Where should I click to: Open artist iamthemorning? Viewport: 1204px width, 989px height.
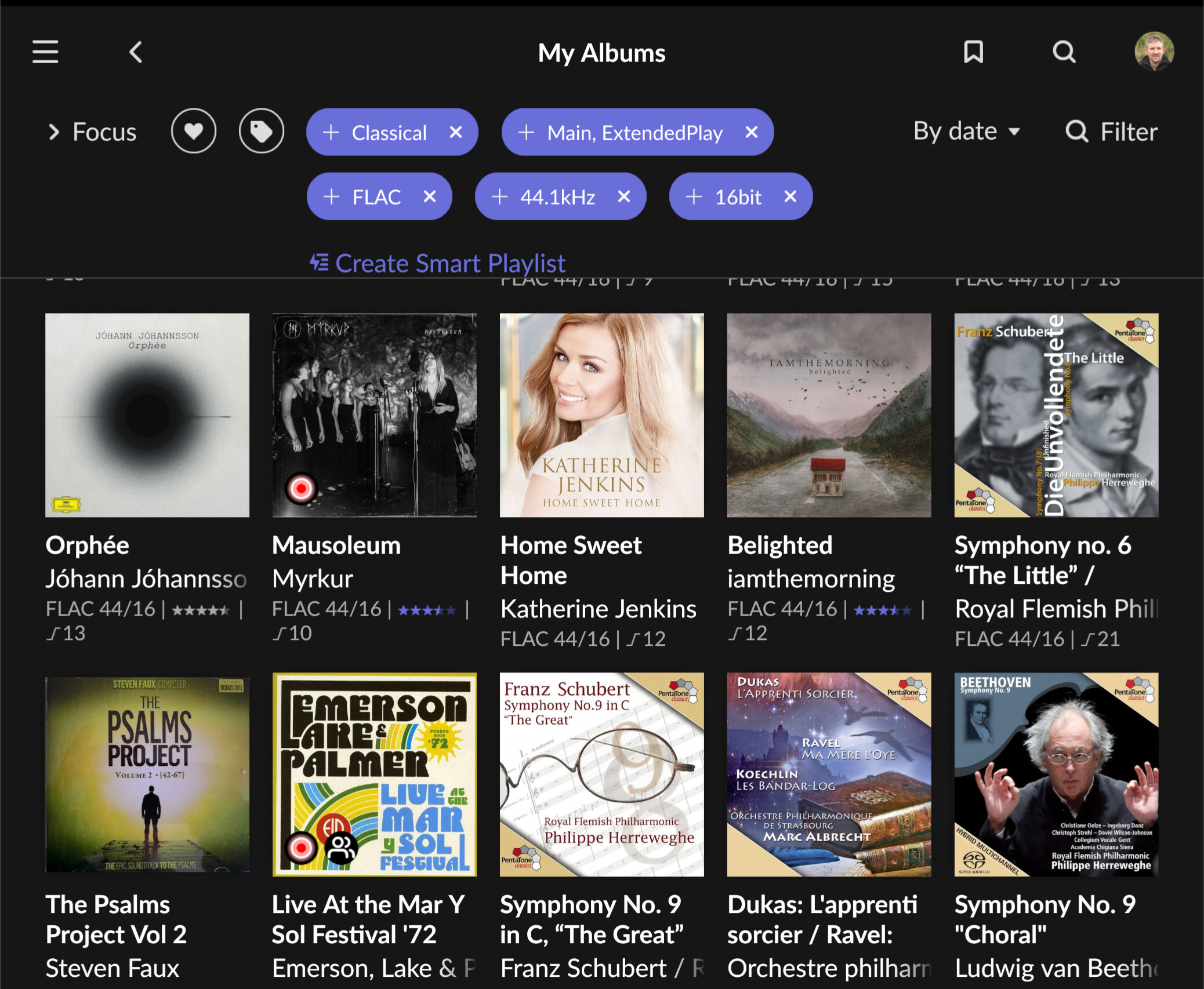811,579
